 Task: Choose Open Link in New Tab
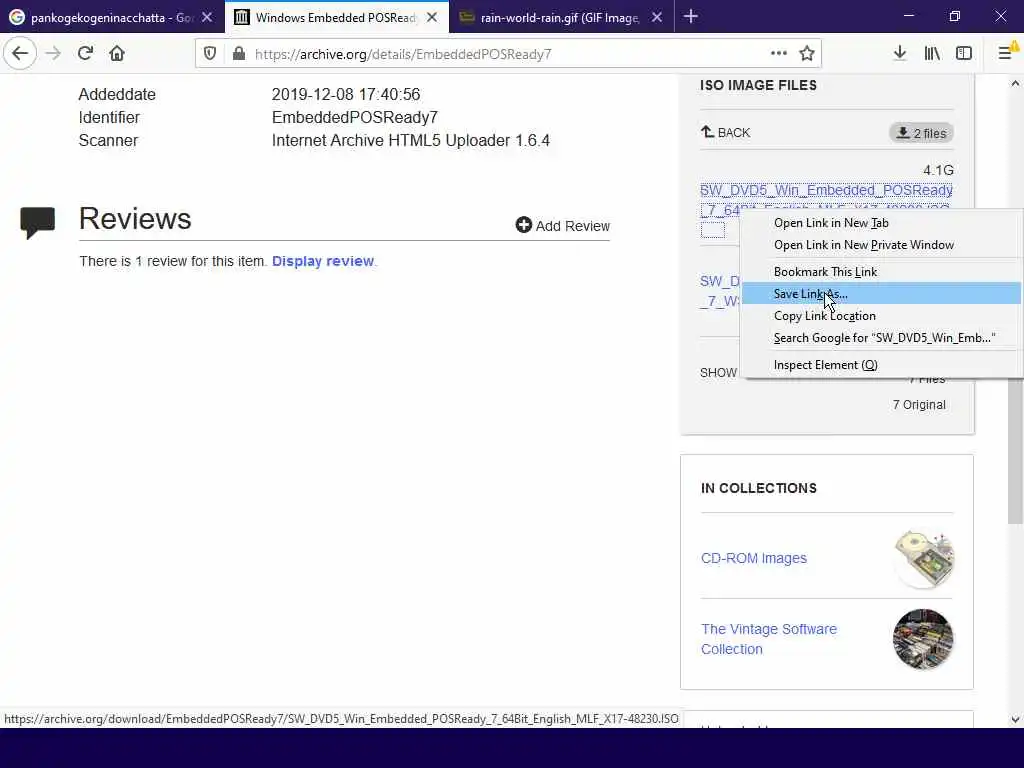(x=882, y=223)
